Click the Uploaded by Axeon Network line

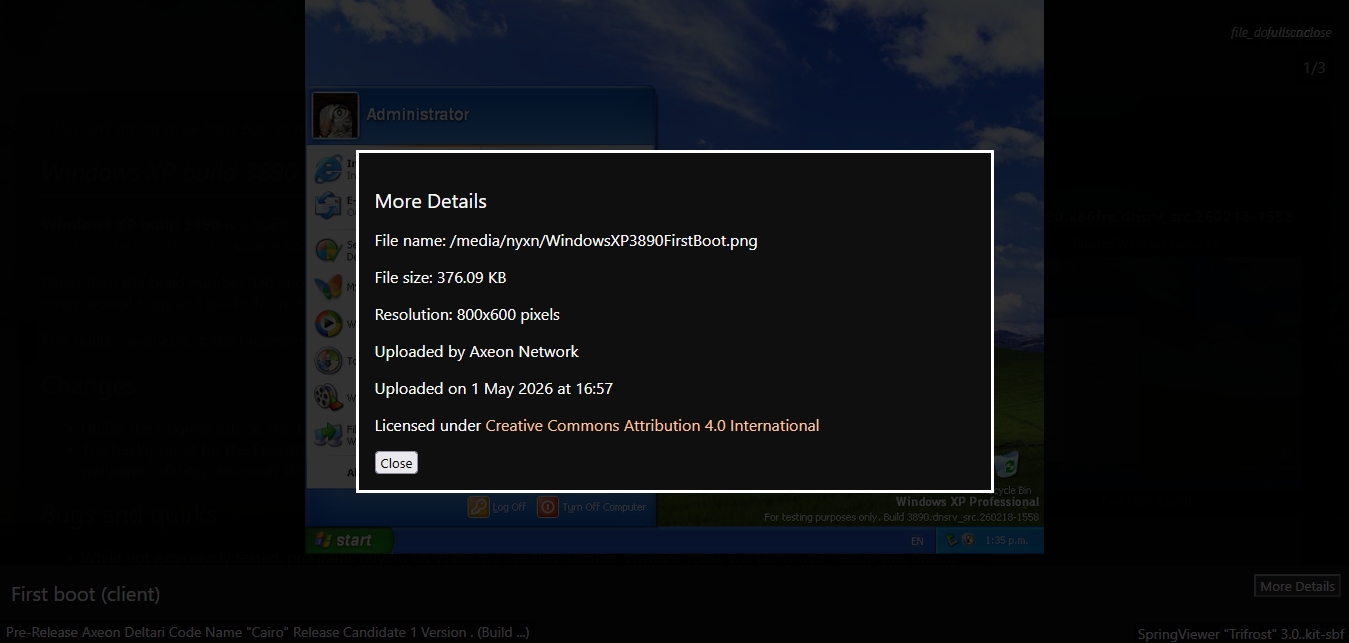(x=477, y=352)
